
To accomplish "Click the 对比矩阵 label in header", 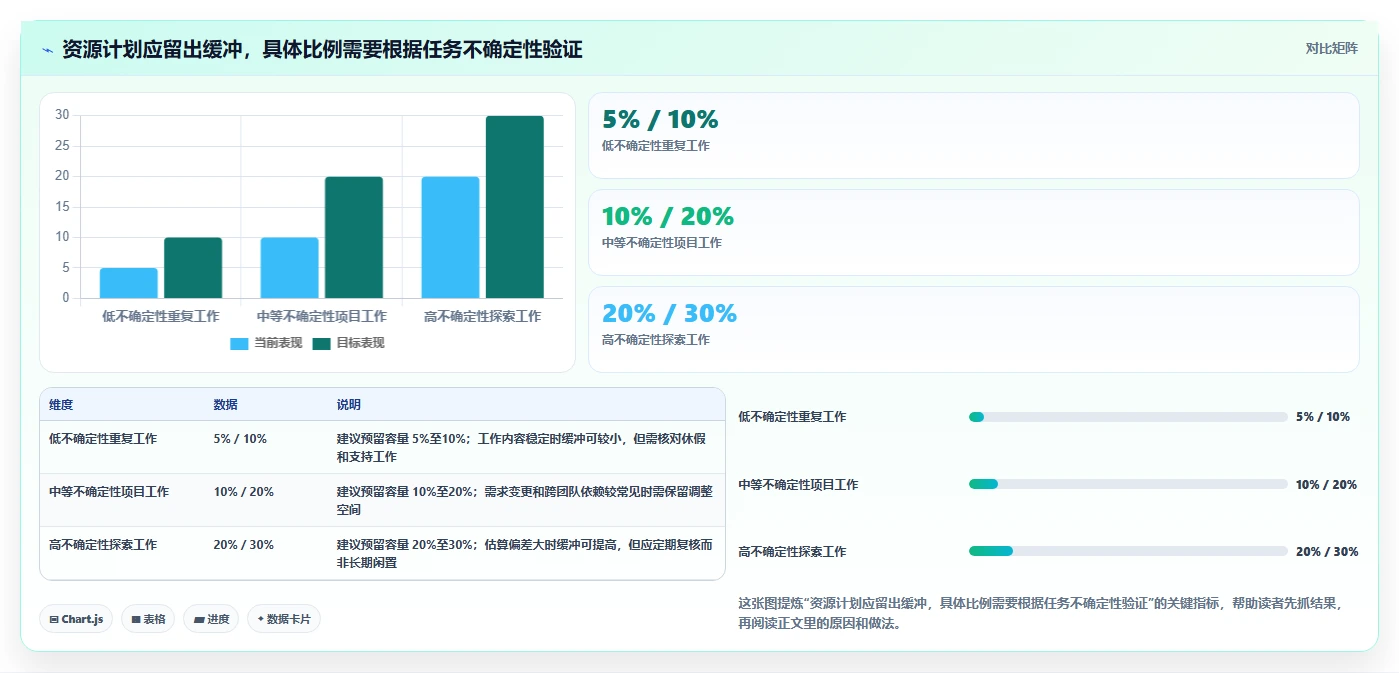I will [1331, 48].
